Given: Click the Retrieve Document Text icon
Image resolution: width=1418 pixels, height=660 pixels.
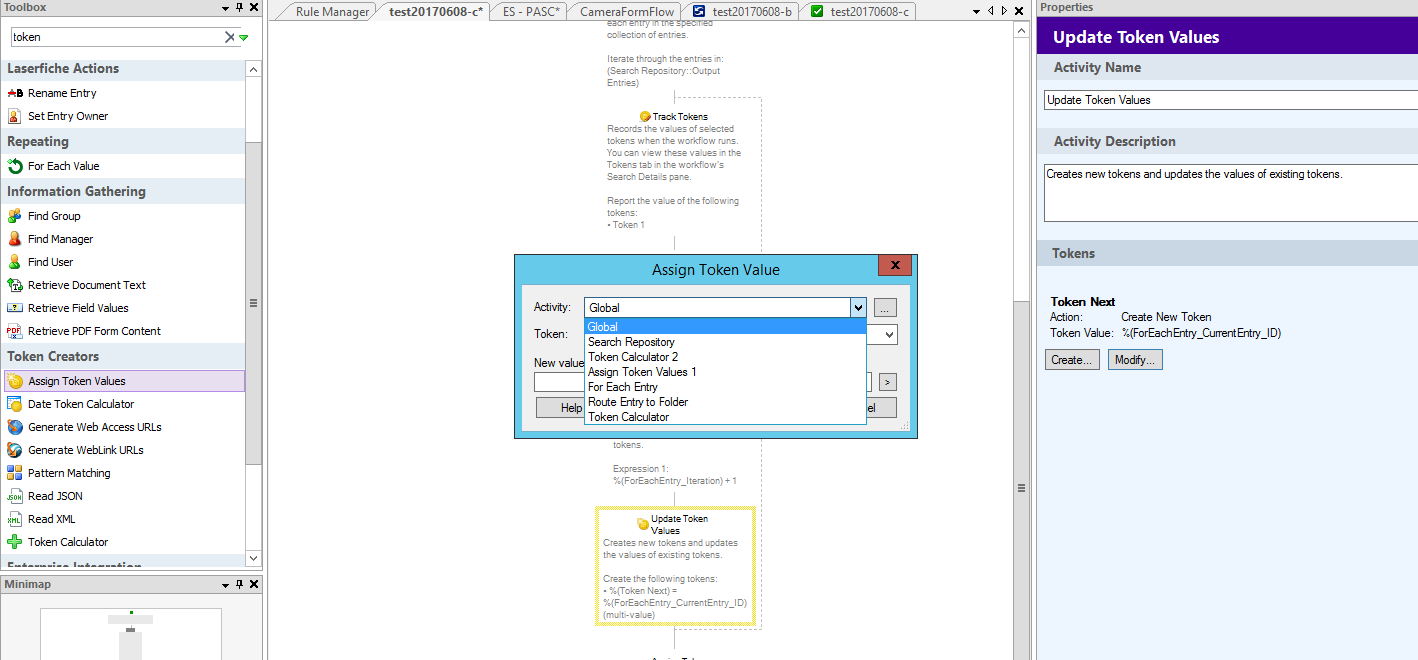Looking at the screenshot, I should click(x=14, y=285).
